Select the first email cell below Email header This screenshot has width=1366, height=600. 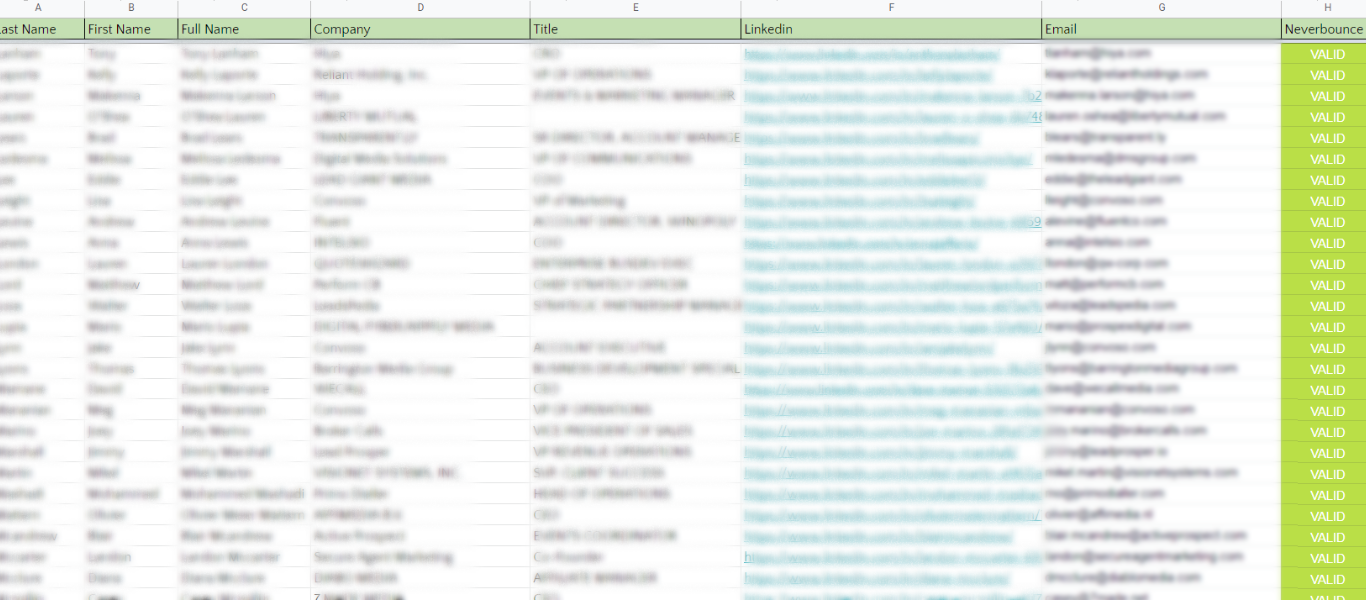click(x=1161, y=53)
